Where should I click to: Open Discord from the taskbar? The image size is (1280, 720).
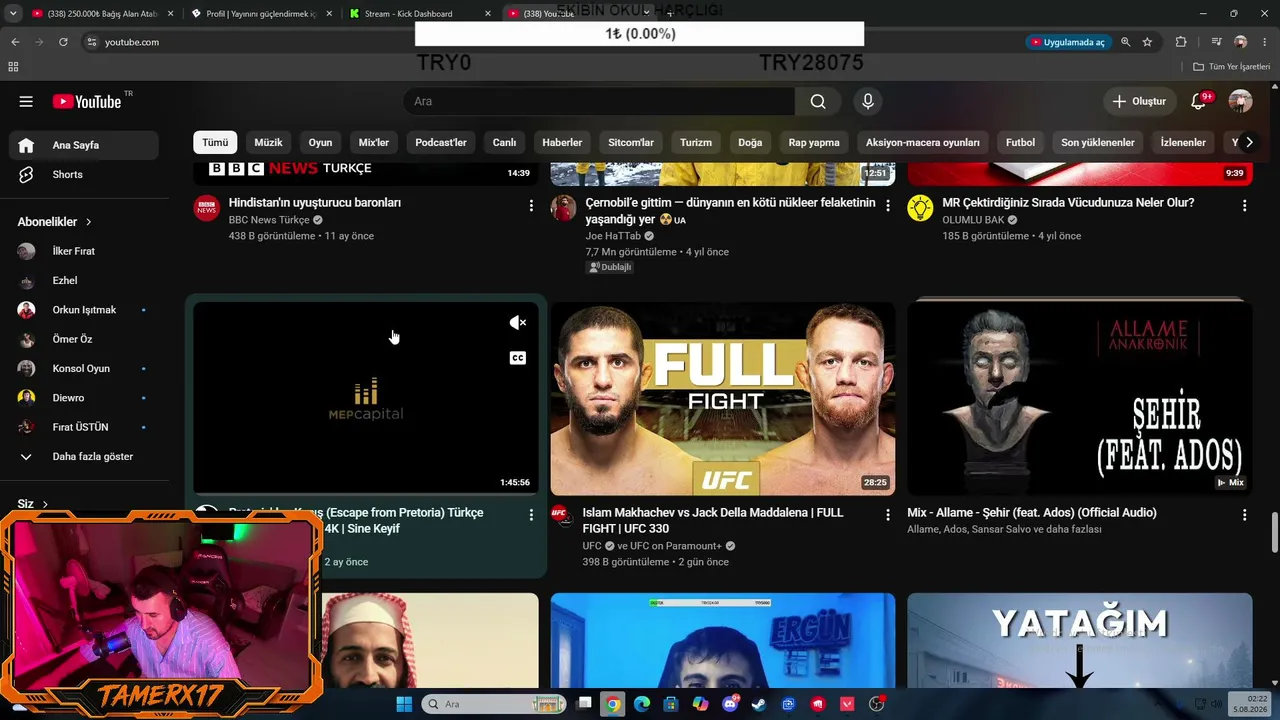(x=730, y=704)
